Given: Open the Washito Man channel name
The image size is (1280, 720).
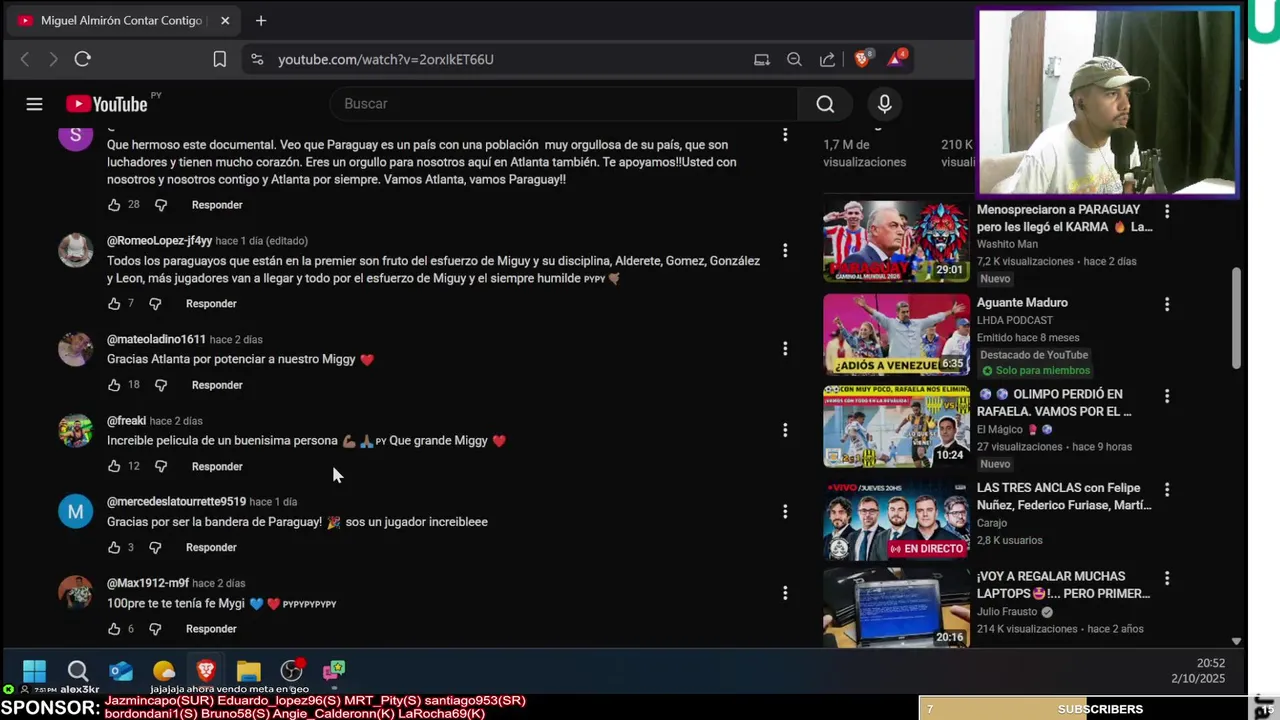Looking at the screenshot, I should pos(1007,244).
